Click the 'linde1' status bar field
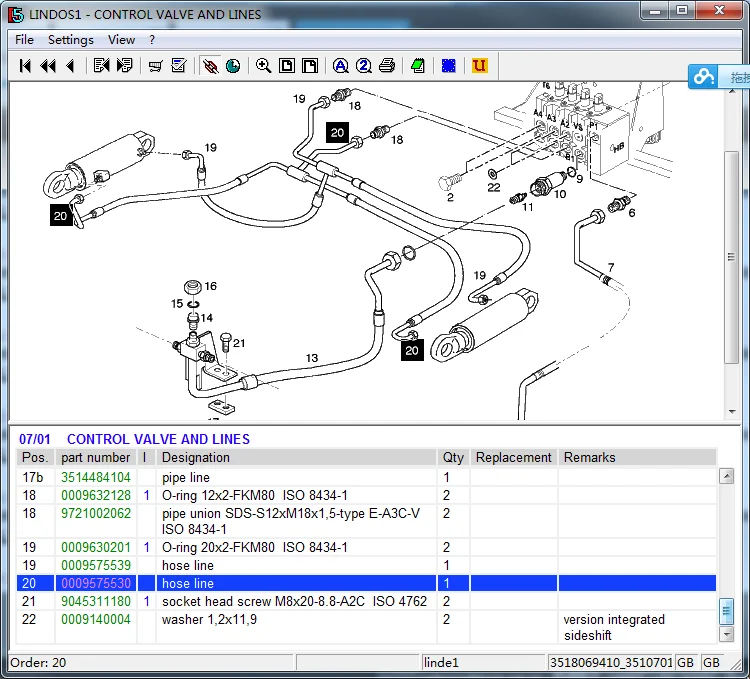Viewport: 750px width, 679px height. (484, 662)
